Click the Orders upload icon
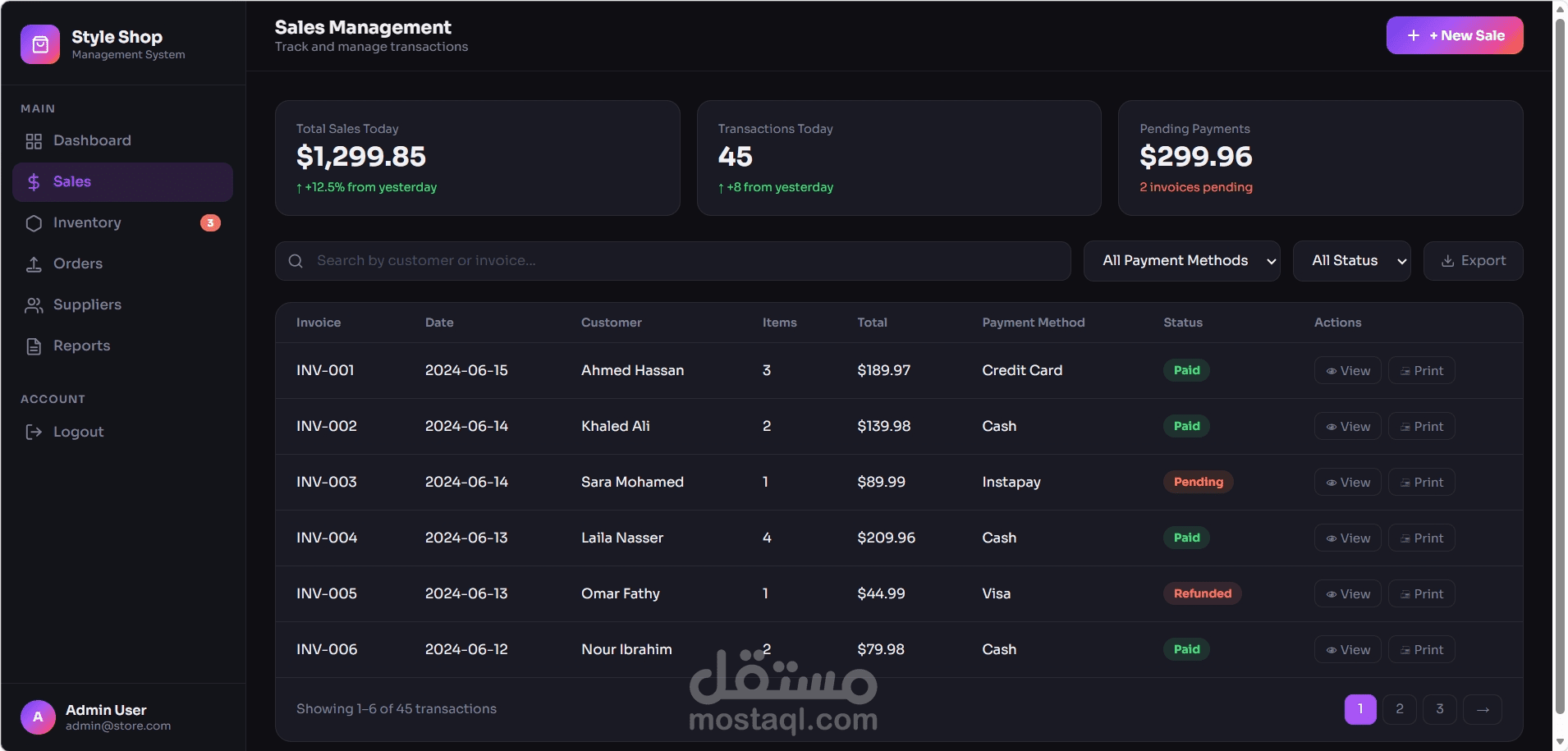1568x751 pixels. pyautogui.click(x=34, y=264)
